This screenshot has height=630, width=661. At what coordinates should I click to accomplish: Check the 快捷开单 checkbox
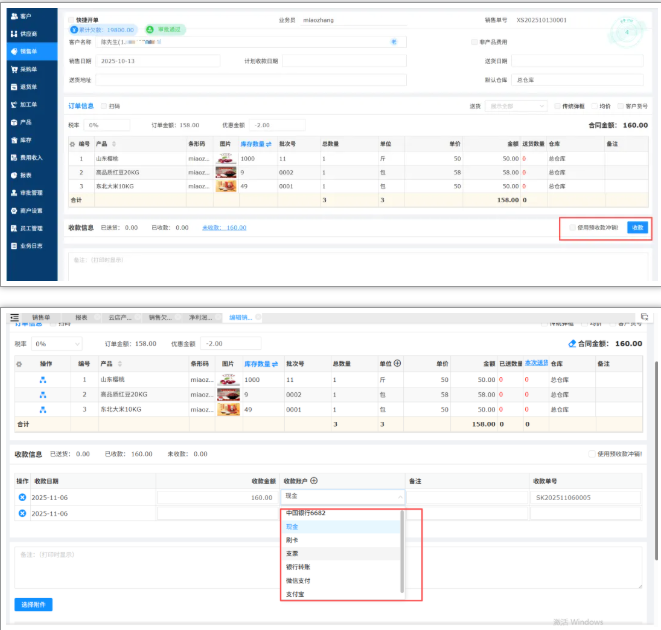click(x=71, y=19)
